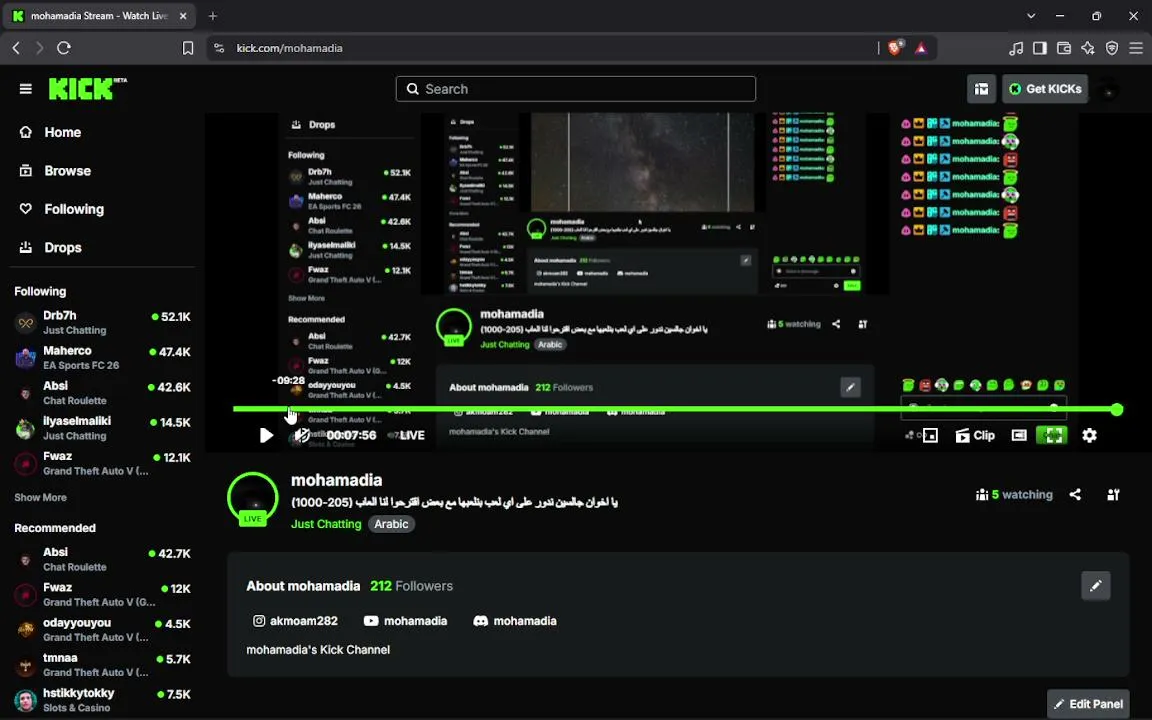Click the 5 watching viewer count
The height and width of the screenshot is (720, 1152).
click(x=1014, y=494)
